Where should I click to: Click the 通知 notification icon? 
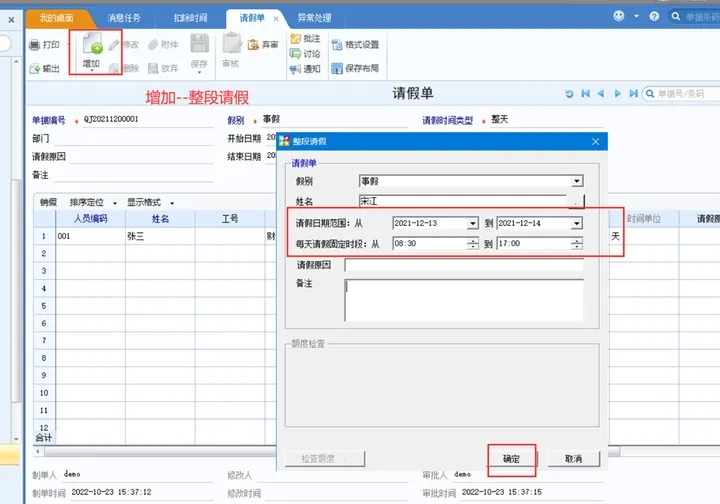click(295, 69)
